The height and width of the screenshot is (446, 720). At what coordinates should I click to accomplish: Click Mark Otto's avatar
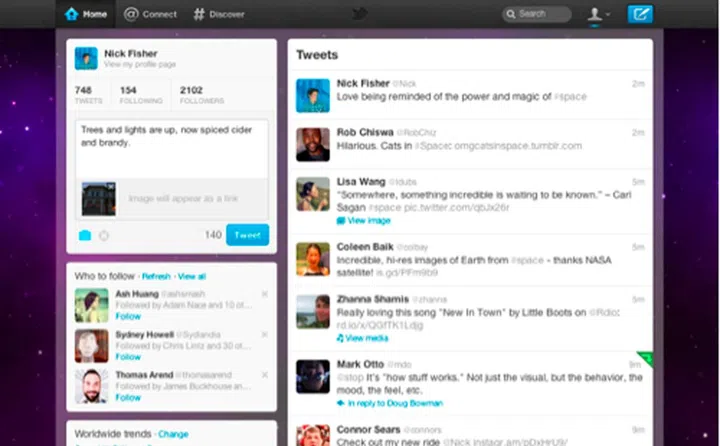coord(313,377)
